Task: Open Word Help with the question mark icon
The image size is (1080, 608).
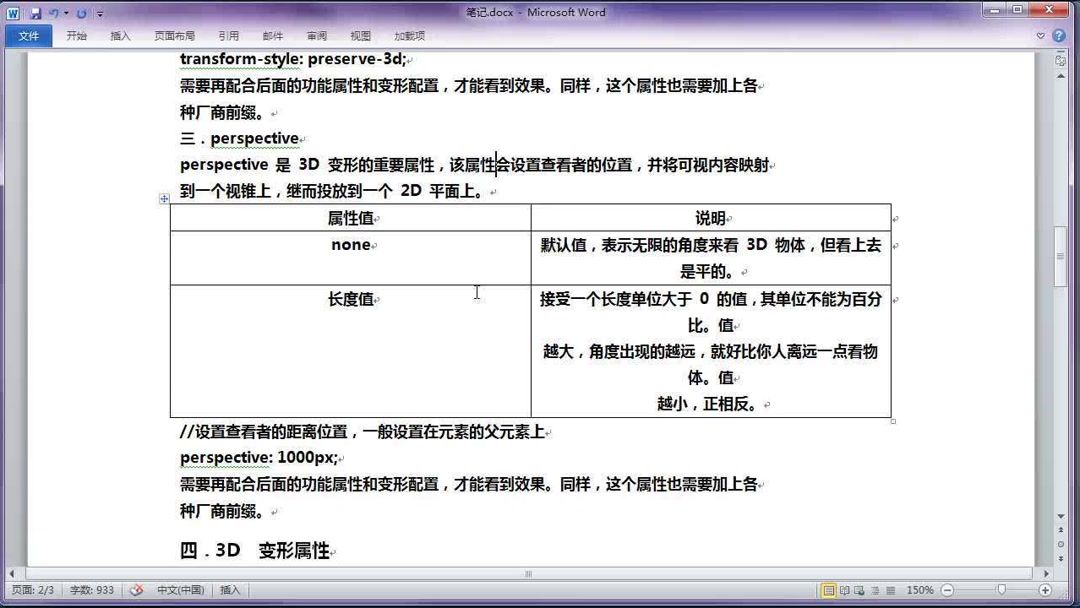Action: tap(1059, 34)
